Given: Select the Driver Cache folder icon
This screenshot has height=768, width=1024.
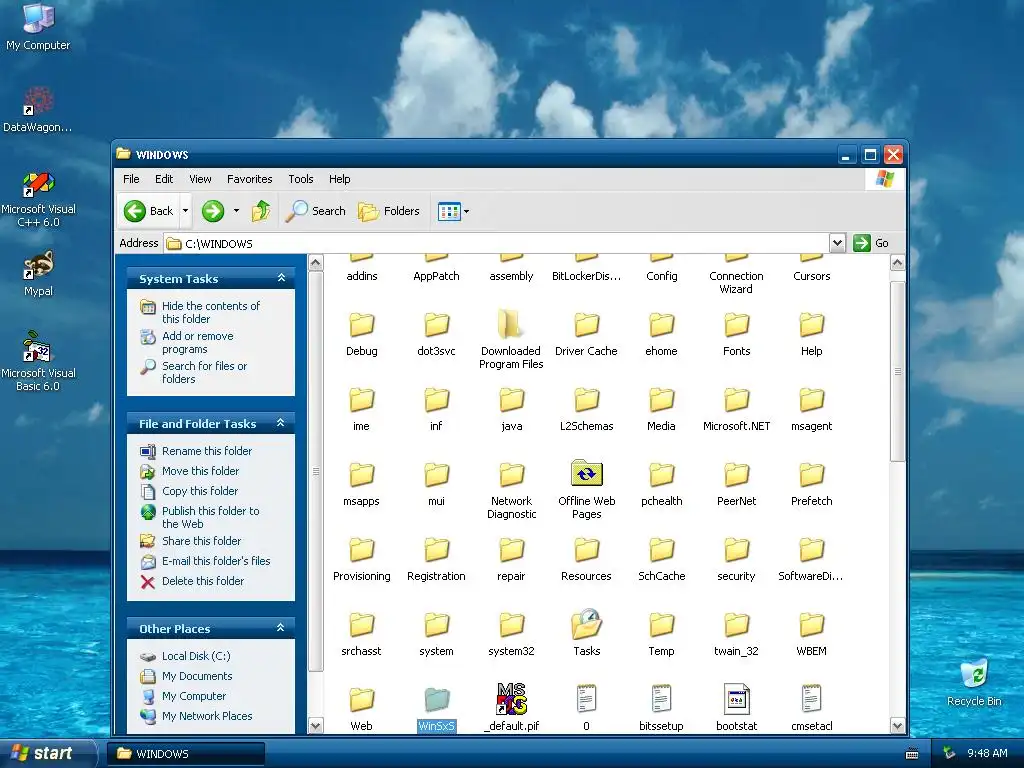Looking at the screenshot, I should point(586,324).
